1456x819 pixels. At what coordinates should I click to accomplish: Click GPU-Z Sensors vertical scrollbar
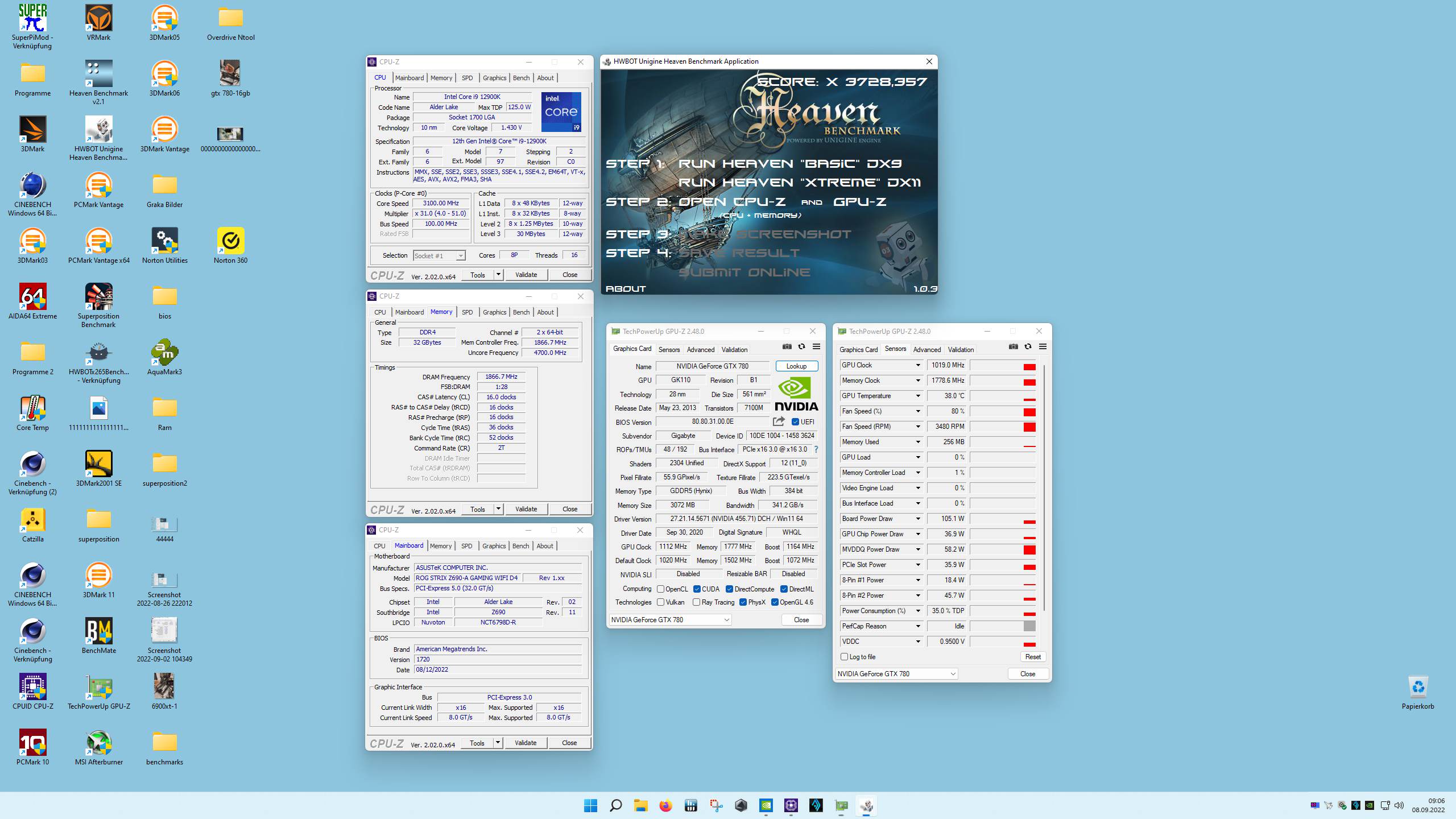1044,487
